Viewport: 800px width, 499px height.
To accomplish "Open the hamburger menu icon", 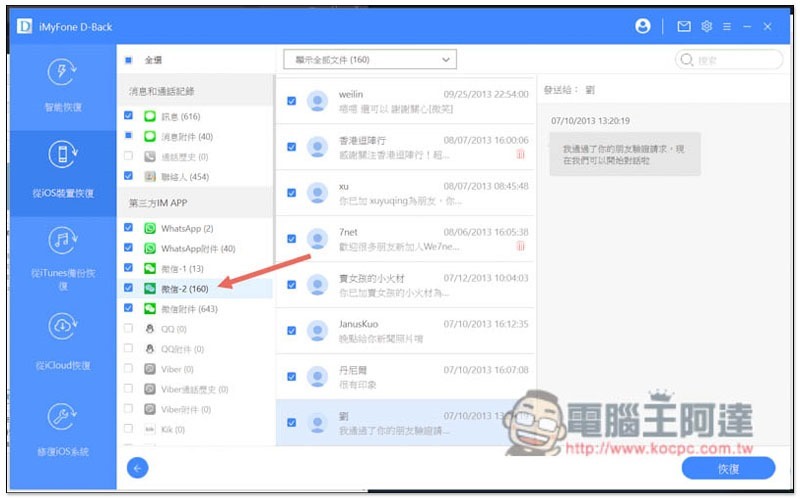I will coord(727,27).
